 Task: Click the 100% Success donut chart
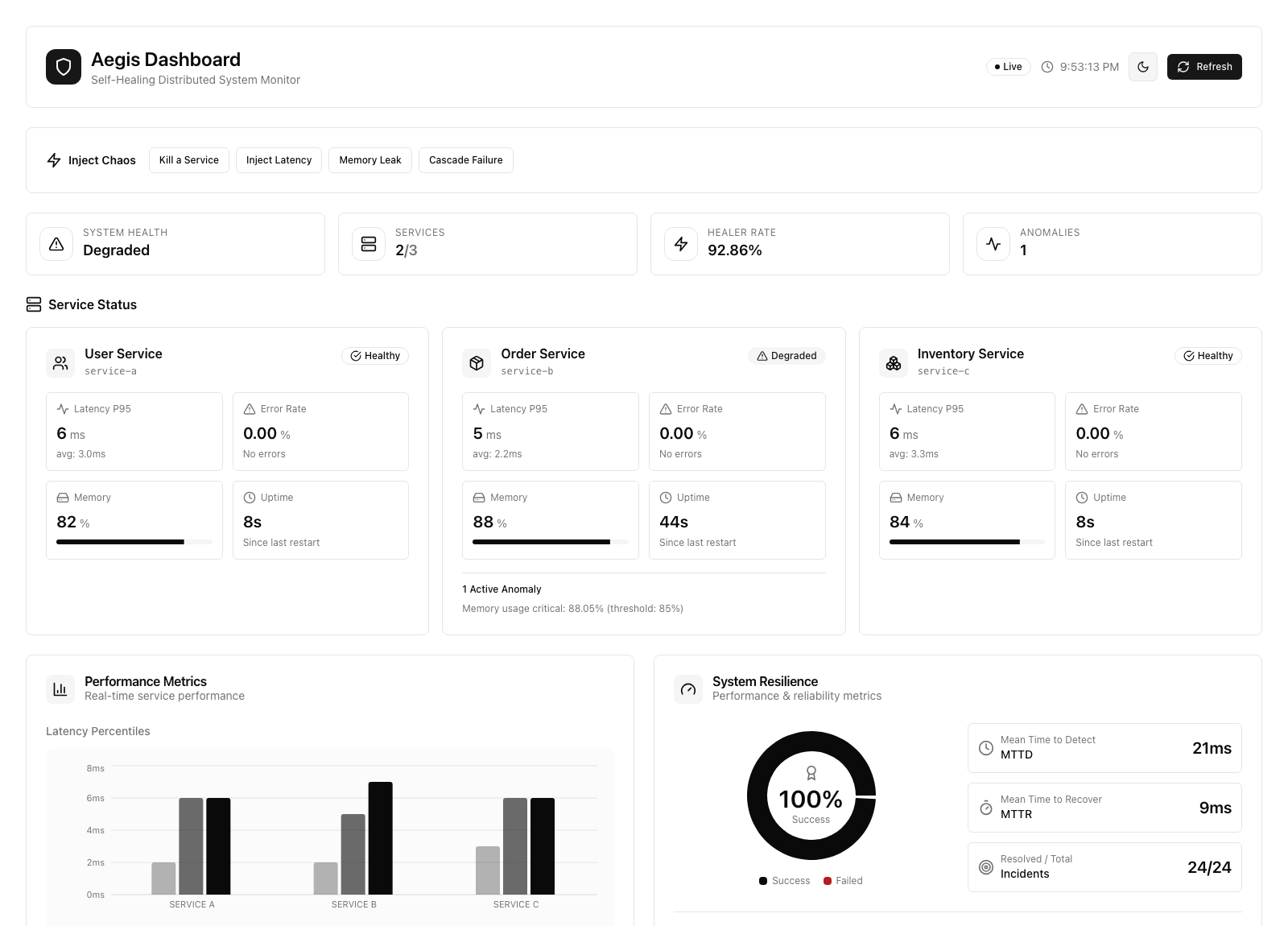[x=811, y=796]
